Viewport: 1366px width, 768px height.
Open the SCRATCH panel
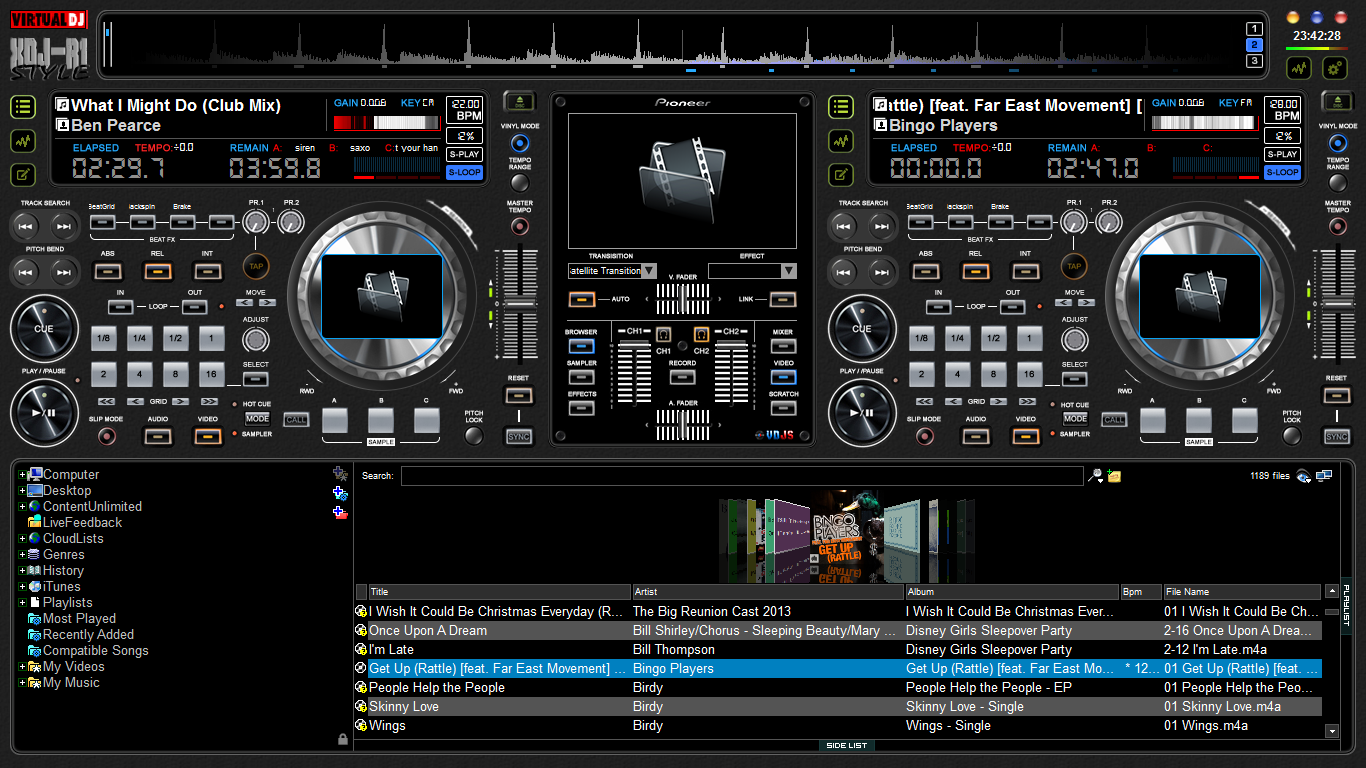(x=783, y=408)
